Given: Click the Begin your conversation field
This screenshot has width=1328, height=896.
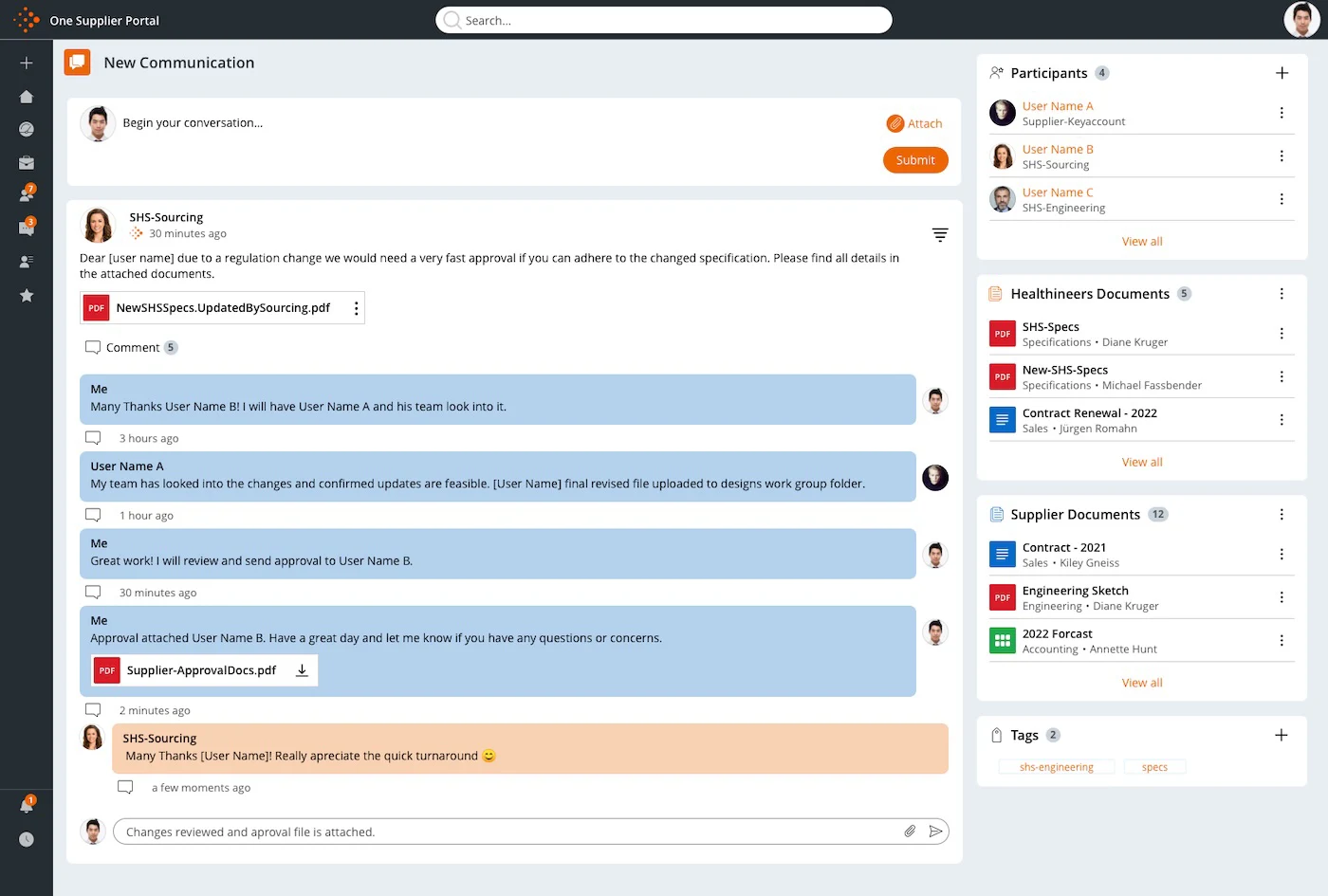Looking at the screenshot, I should 193,123.
